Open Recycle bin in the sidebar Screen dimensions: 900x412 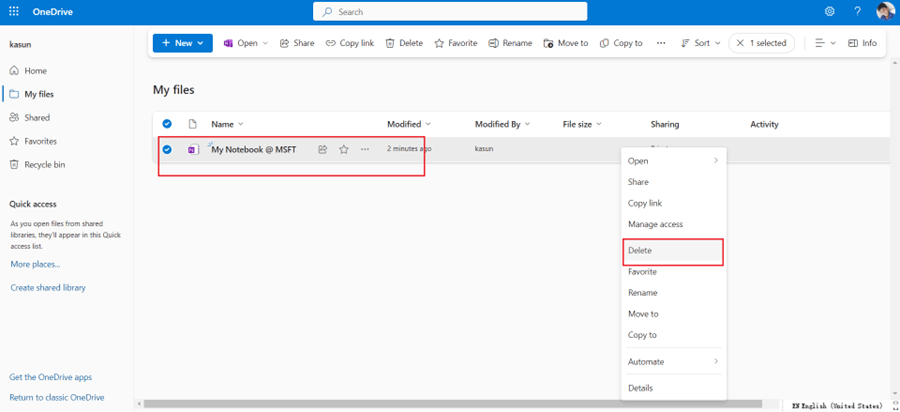pos(44,165)
